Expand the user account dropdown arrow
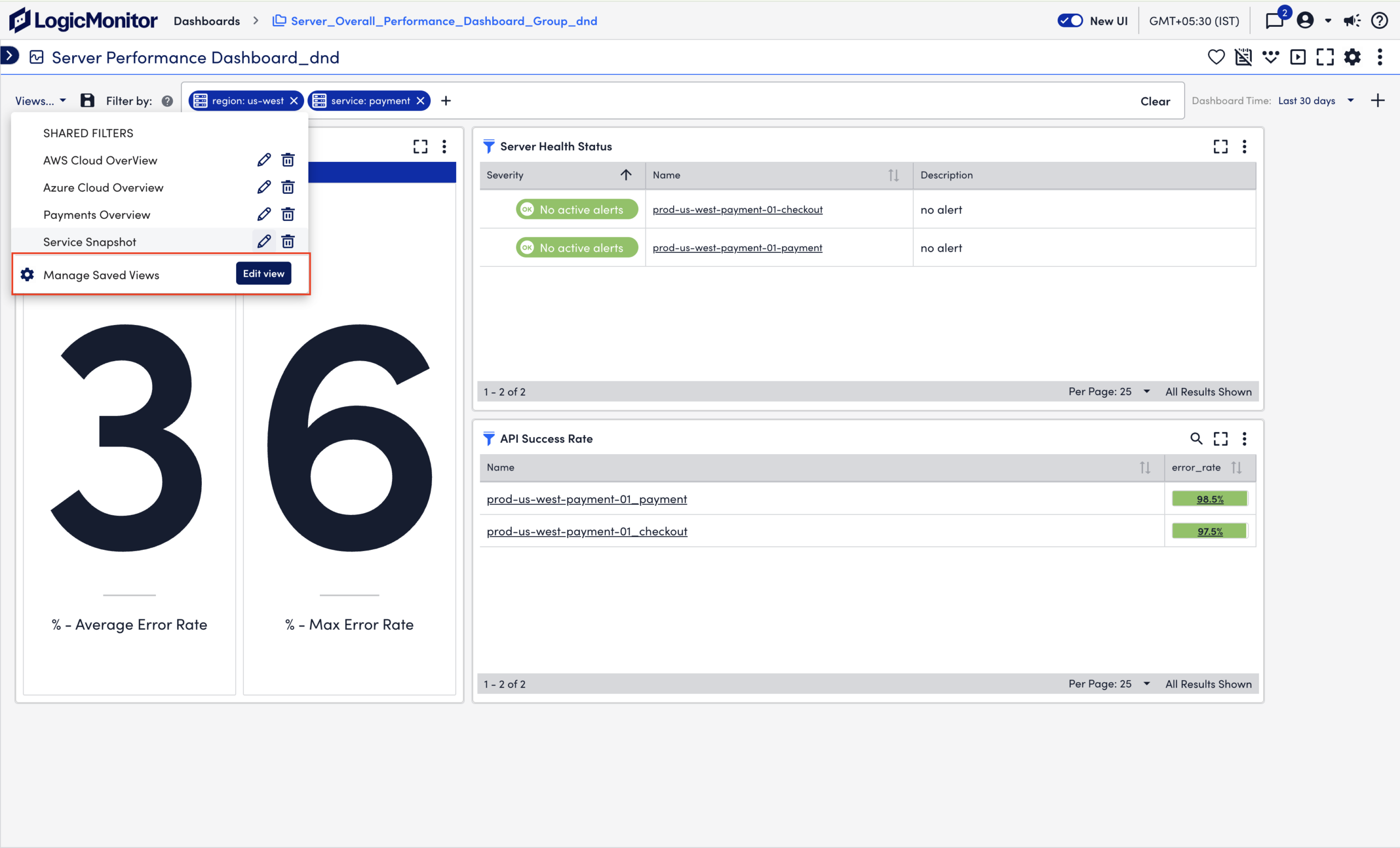 click(x=1328, y=21)
